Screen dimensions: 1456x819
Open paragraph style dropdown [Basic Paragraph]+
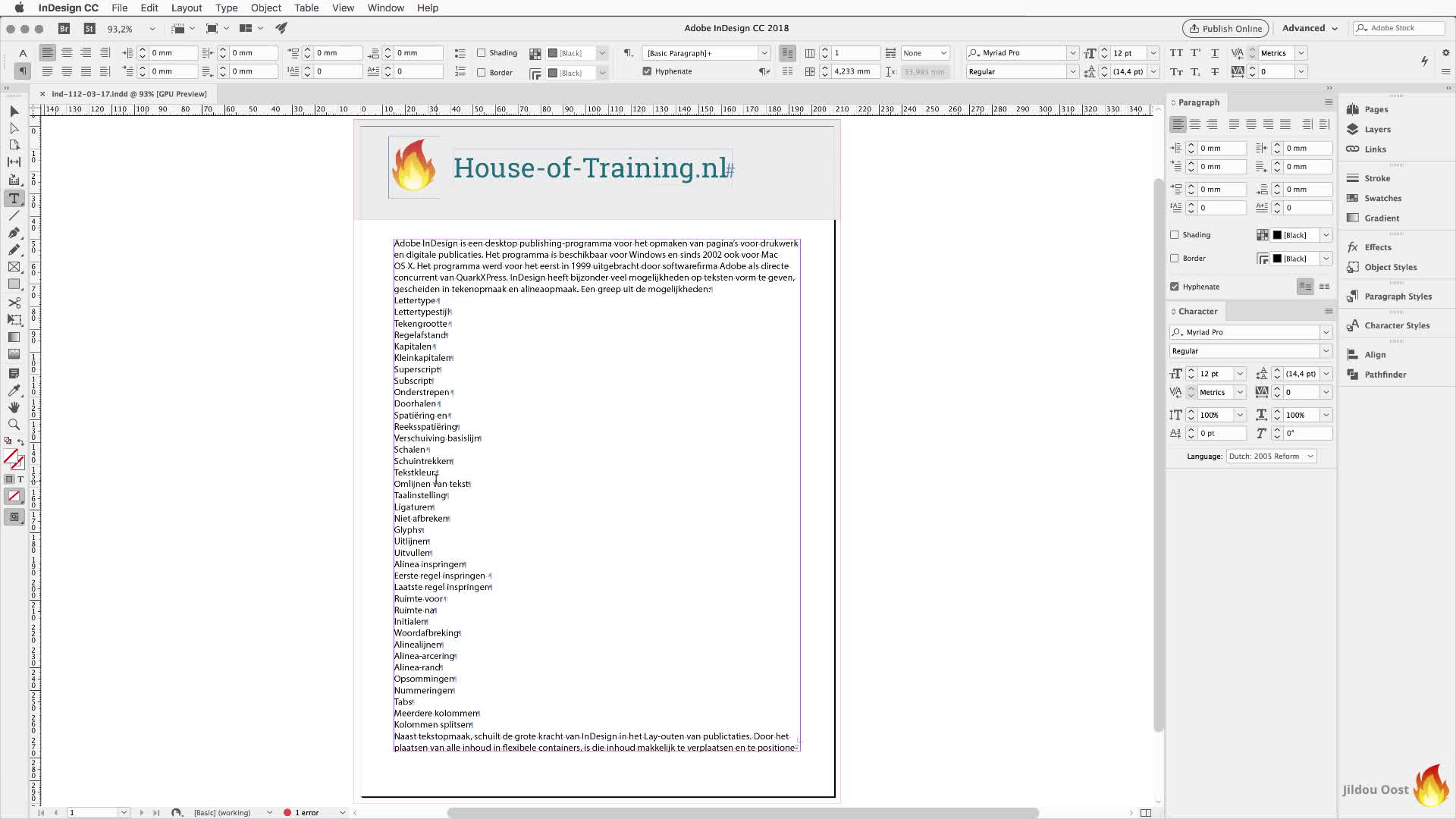(764, 53)
